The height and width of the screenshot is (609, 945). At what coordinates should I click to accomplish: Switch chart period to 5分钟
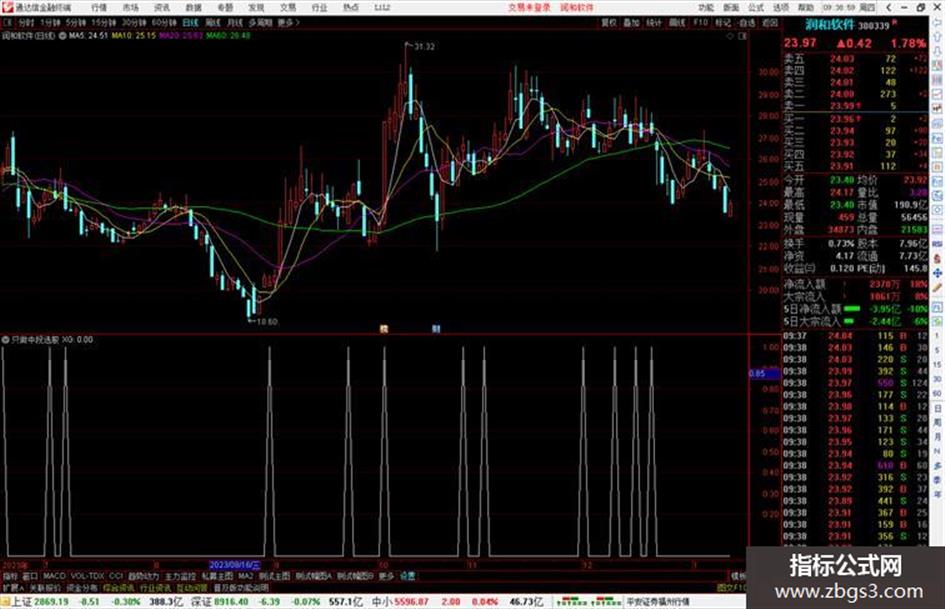(x=76, y=22)
